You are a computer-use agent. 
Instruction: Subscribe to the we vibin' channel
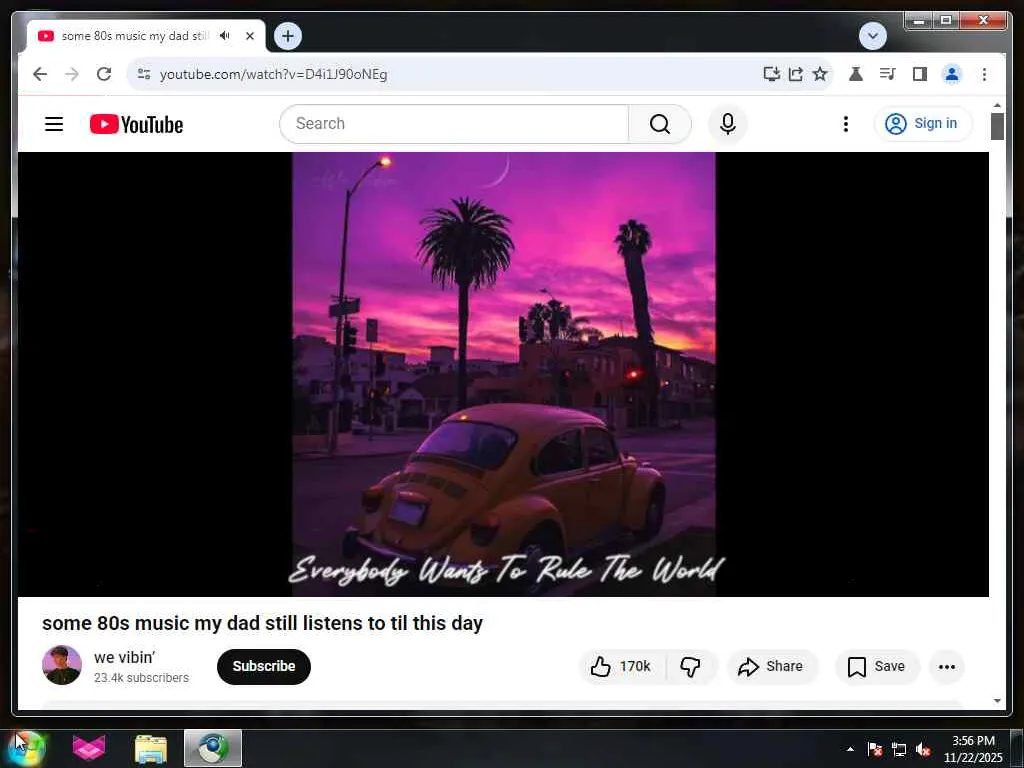click(x=264, y=666)
